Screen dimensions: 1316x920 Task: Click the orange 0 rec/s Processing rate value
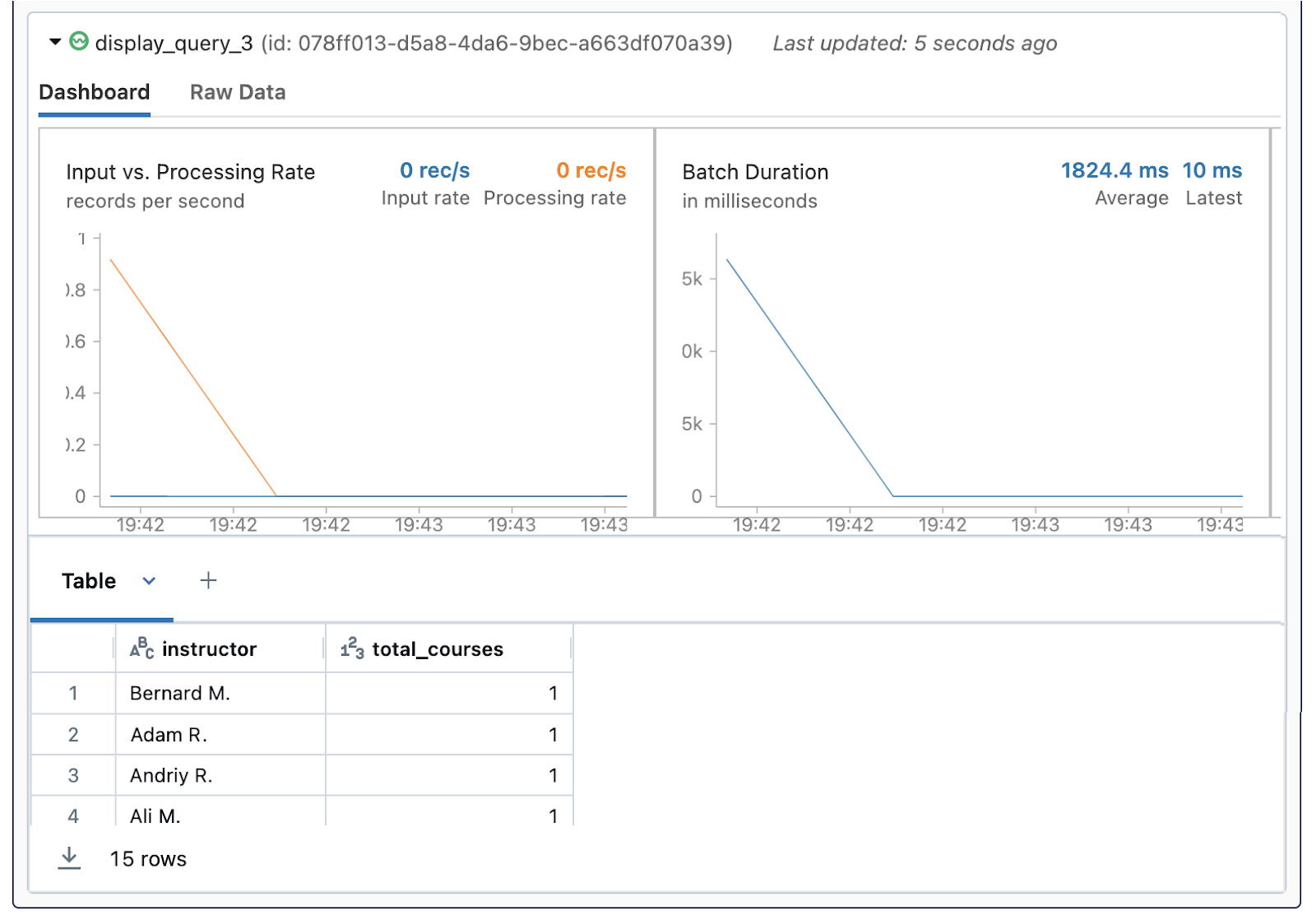click(591, 170)
